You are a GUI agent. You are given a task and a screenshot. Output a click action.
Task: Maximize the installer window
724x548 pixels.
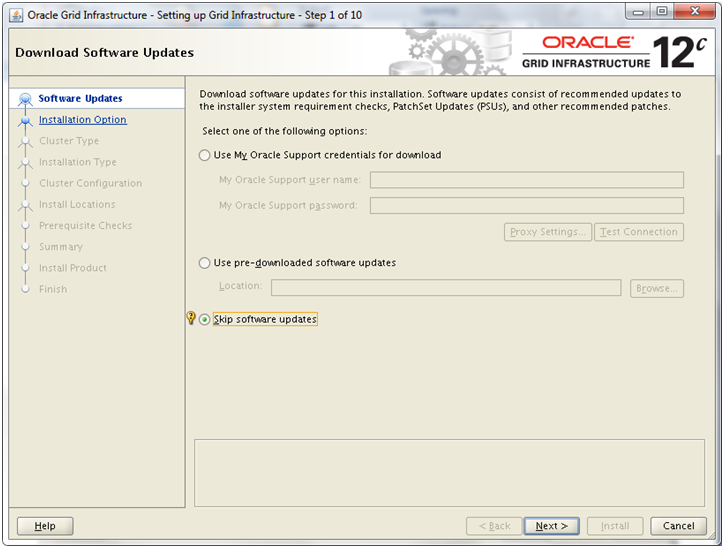coord(662,12)
